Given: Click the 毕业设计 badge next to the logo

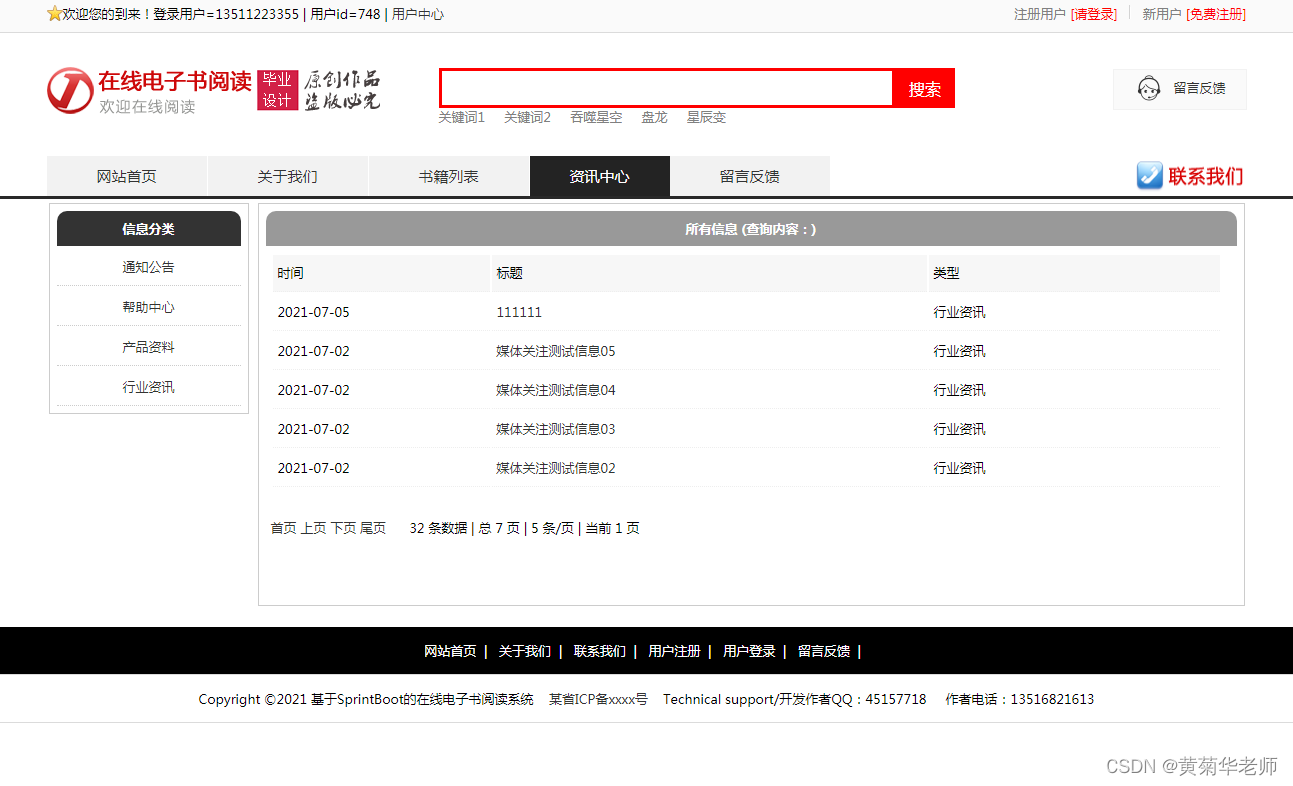Looking at the screenshot, I should (277, 90).
